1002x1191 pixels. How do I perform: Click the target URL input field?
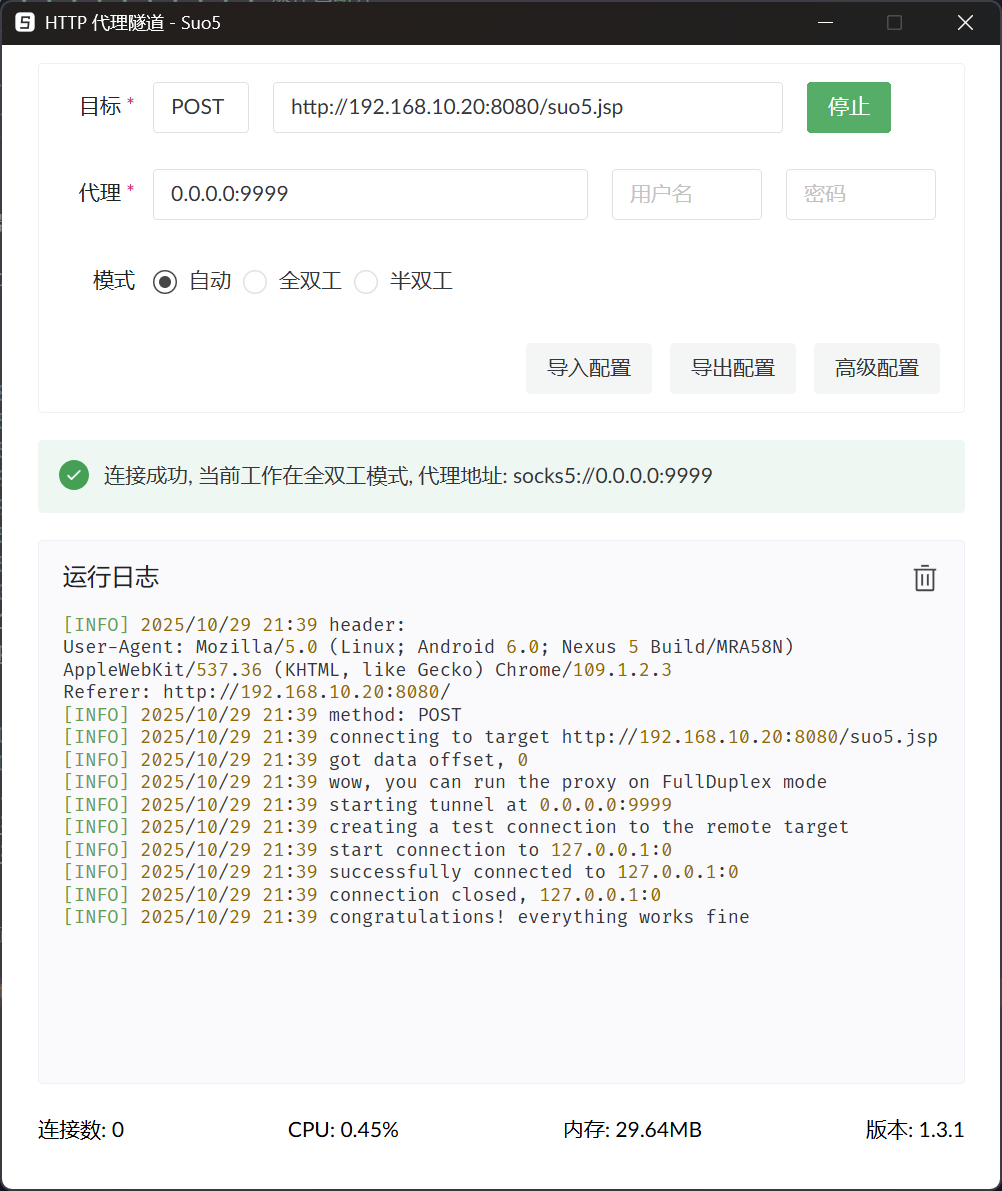527,107
